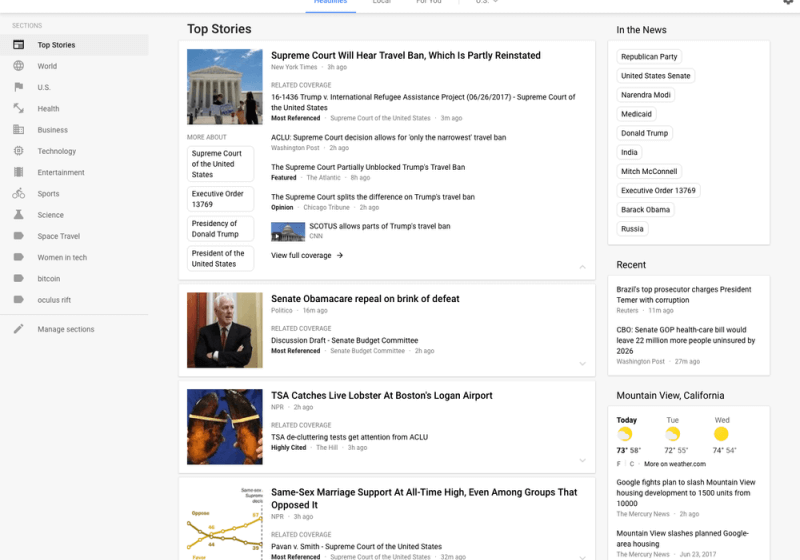Open Supreme Court Will Hear Travel Ban headline
Screen dimensions: 800x560
tap(406, 55)
